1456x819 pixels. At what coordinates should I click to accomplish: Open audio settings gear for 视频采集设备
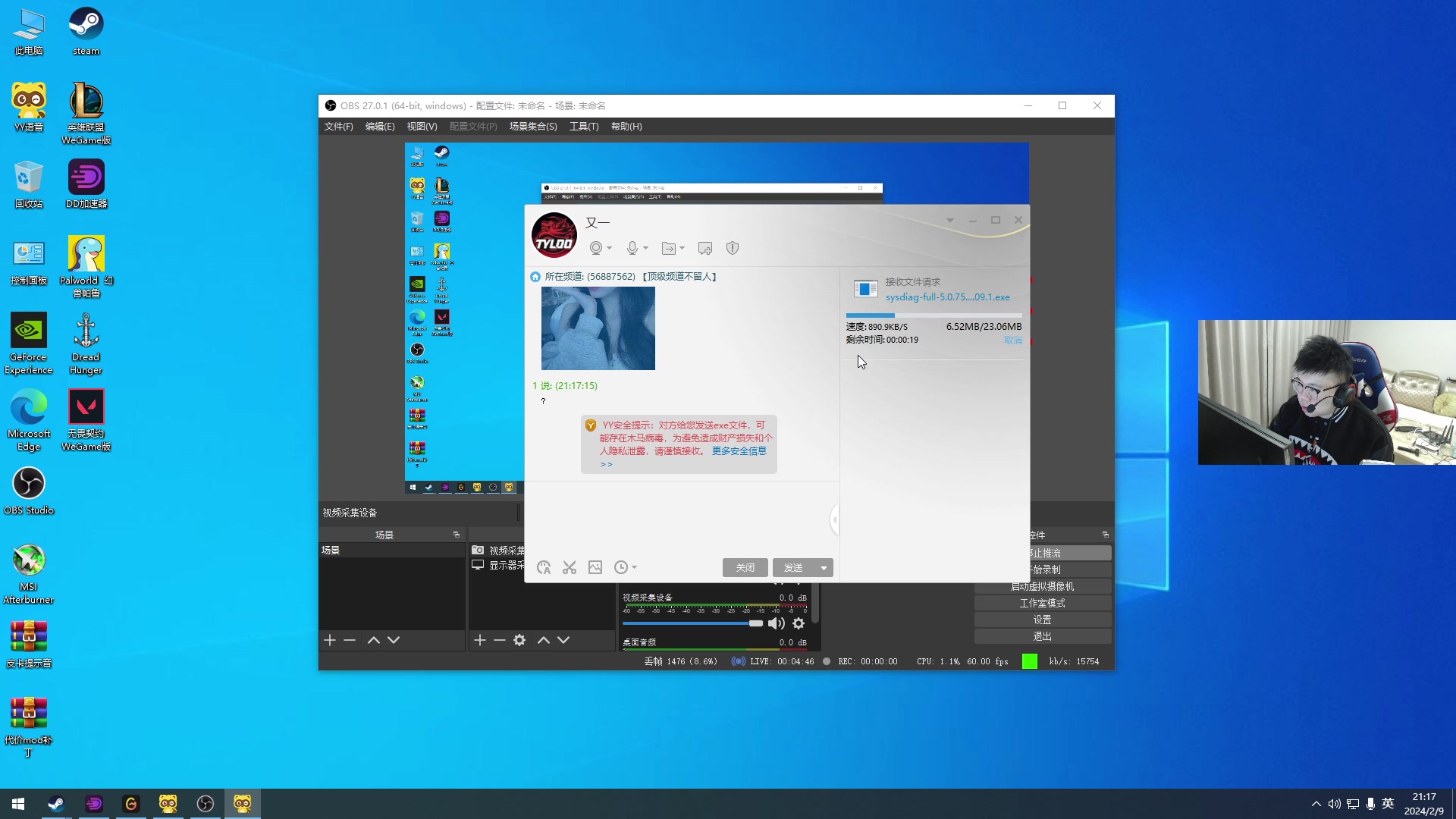[799, 623]
